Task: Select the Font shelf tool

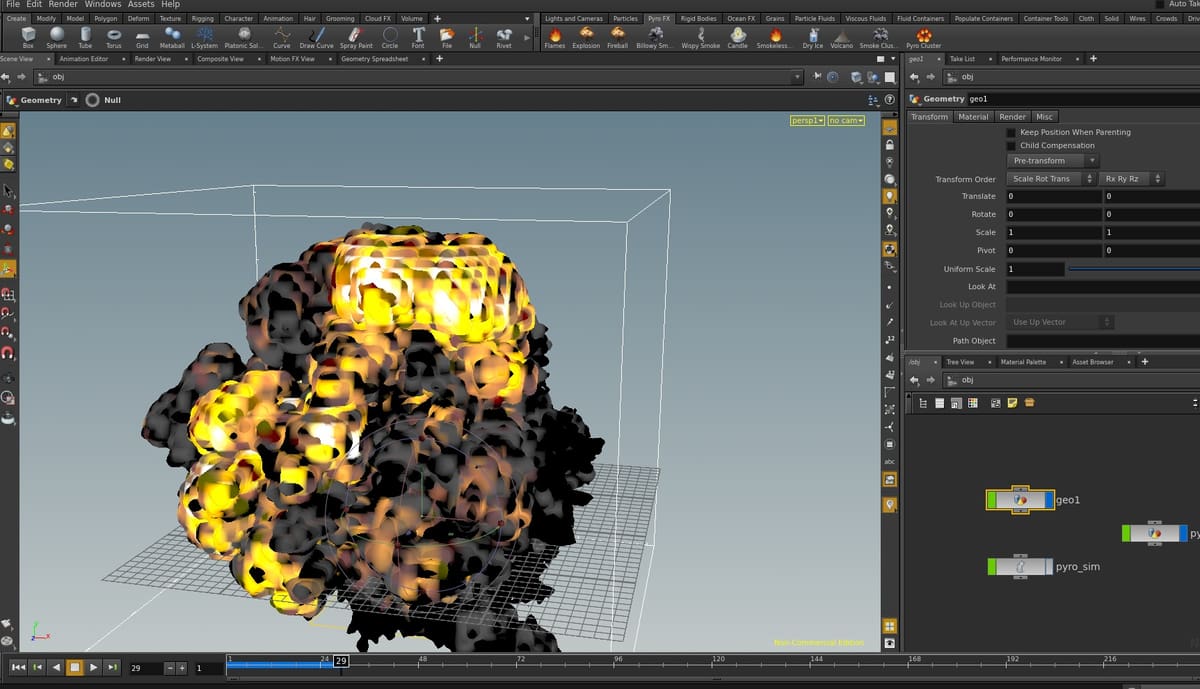Action: (418, 38)
